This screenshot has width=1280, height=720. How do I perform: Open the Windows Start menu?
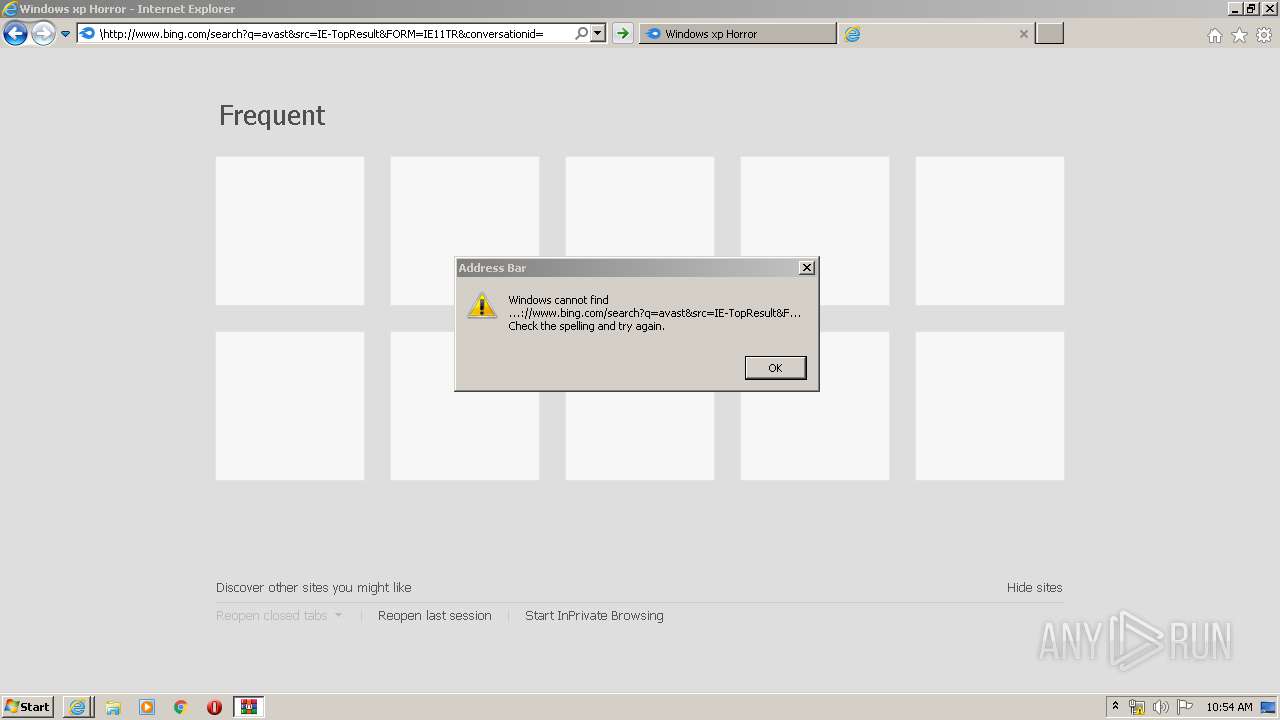tap(28, 707)
